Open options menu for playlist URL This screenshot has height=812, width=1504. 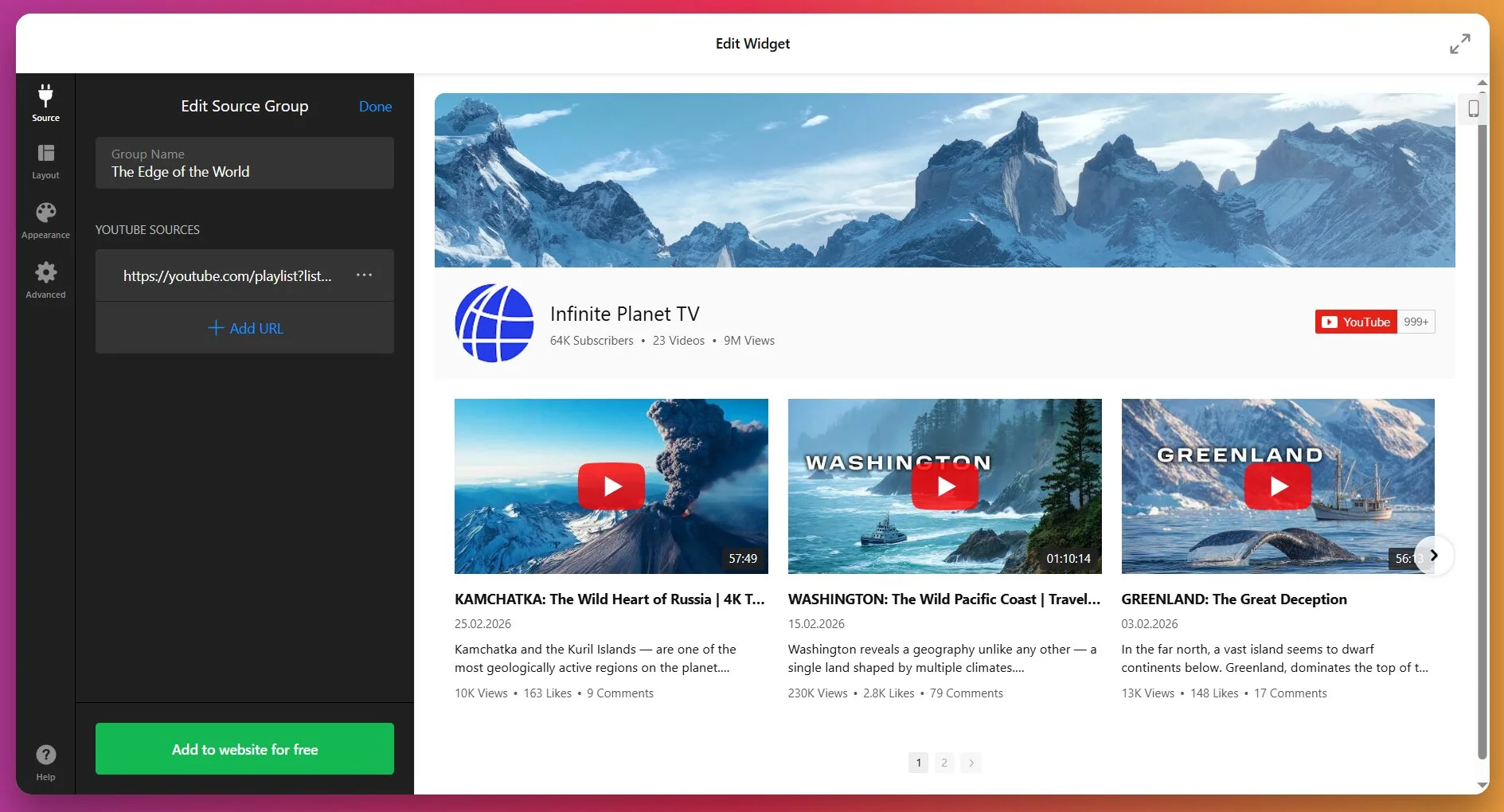click(x=364, y=275)
